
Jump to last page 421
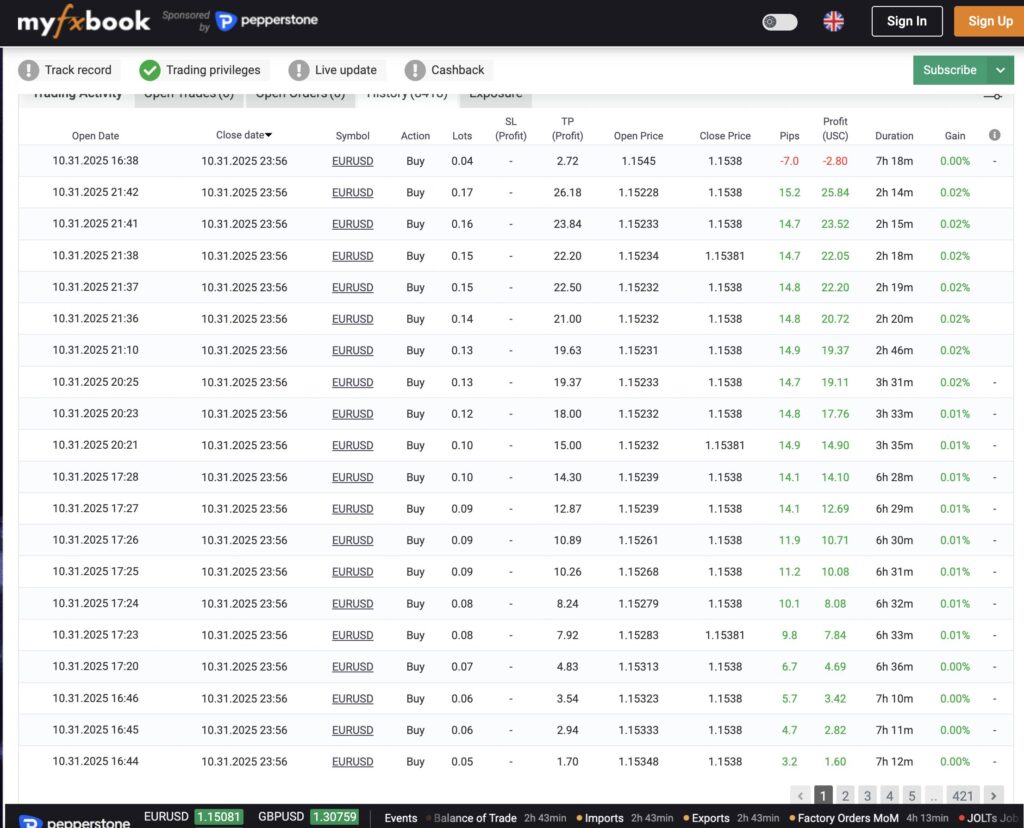click(x=962, y=796)
